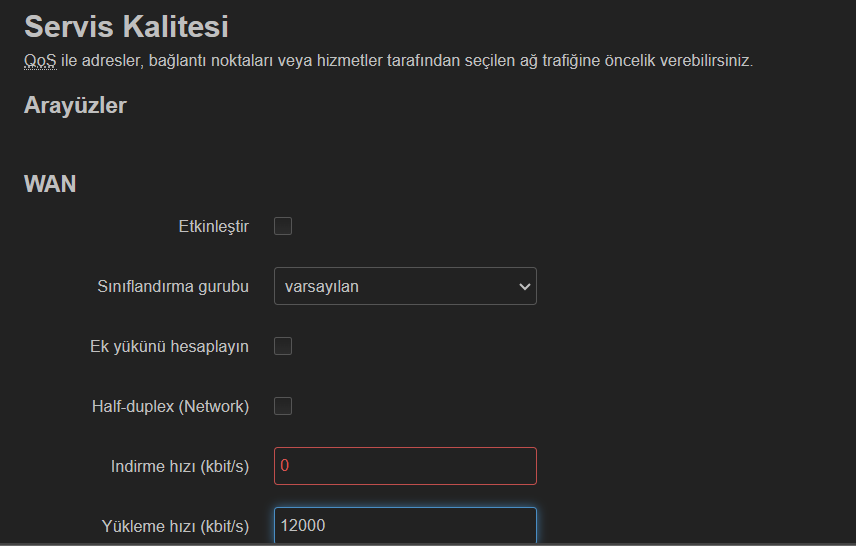
Task: Click the Ek yükünü hesaplayın label
Action: [x=169, y=347]
